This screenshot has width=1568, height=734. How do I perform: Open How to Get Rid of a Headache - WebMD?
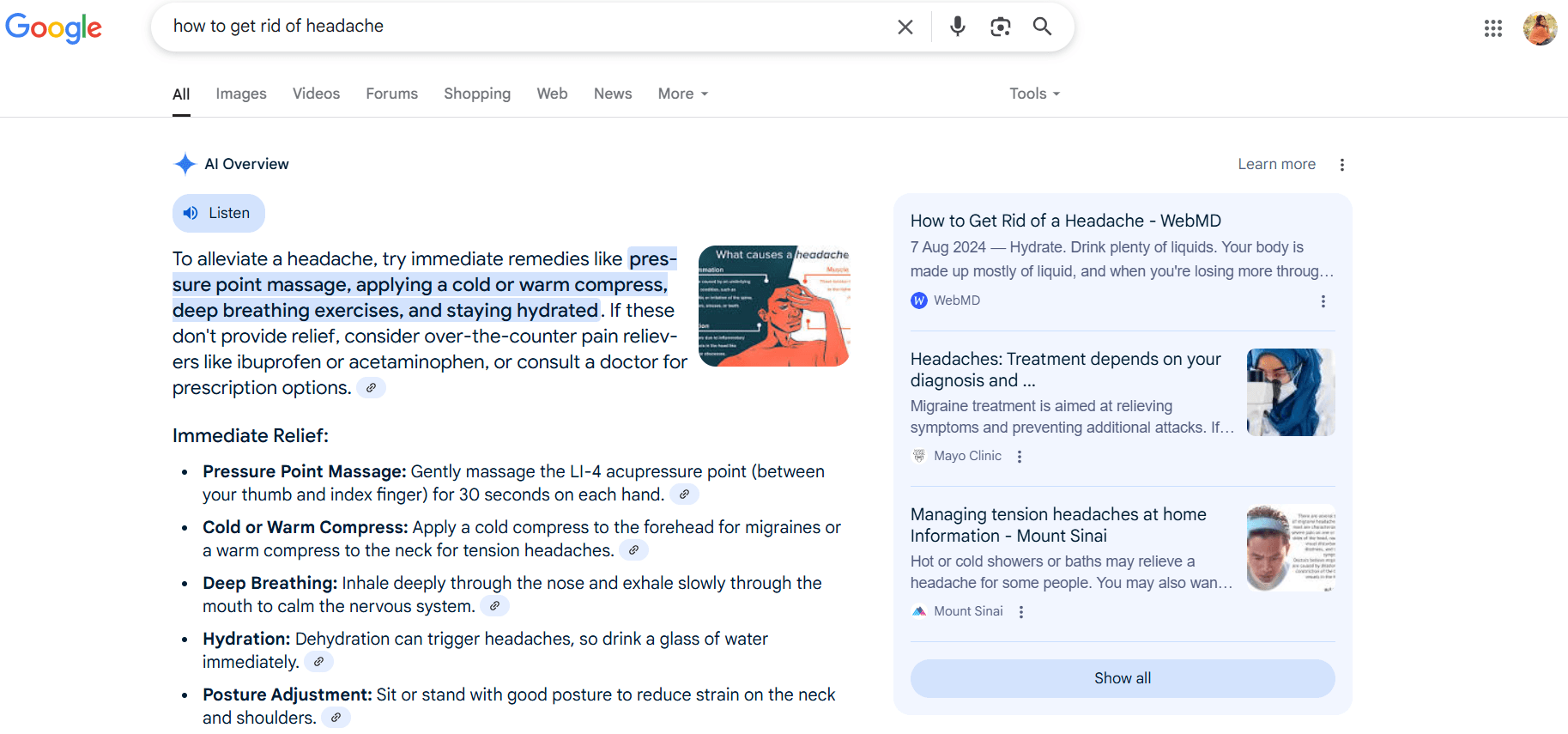pos(1066,221)
